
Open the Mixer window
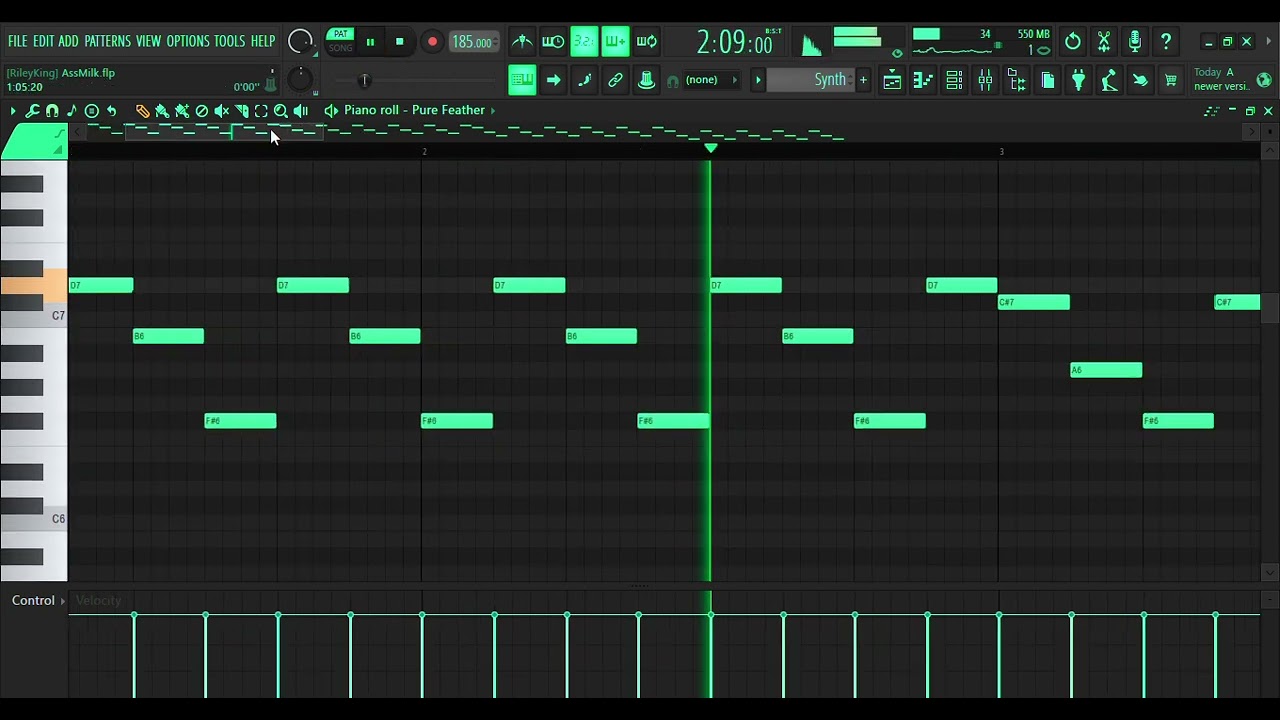[985, 80]
